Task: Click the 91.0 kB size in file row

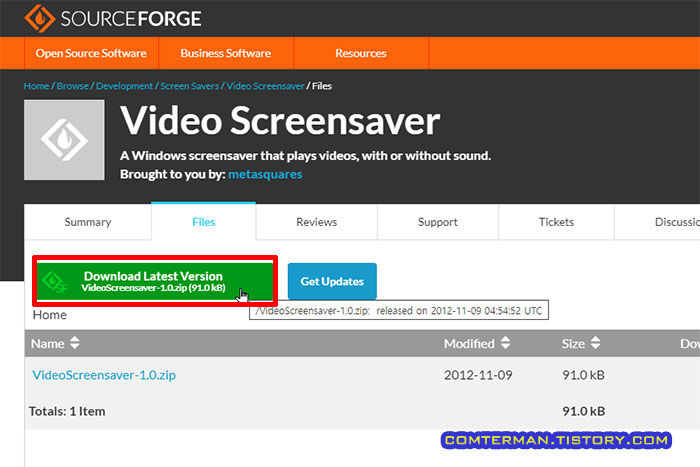Action: coord(583,375)
